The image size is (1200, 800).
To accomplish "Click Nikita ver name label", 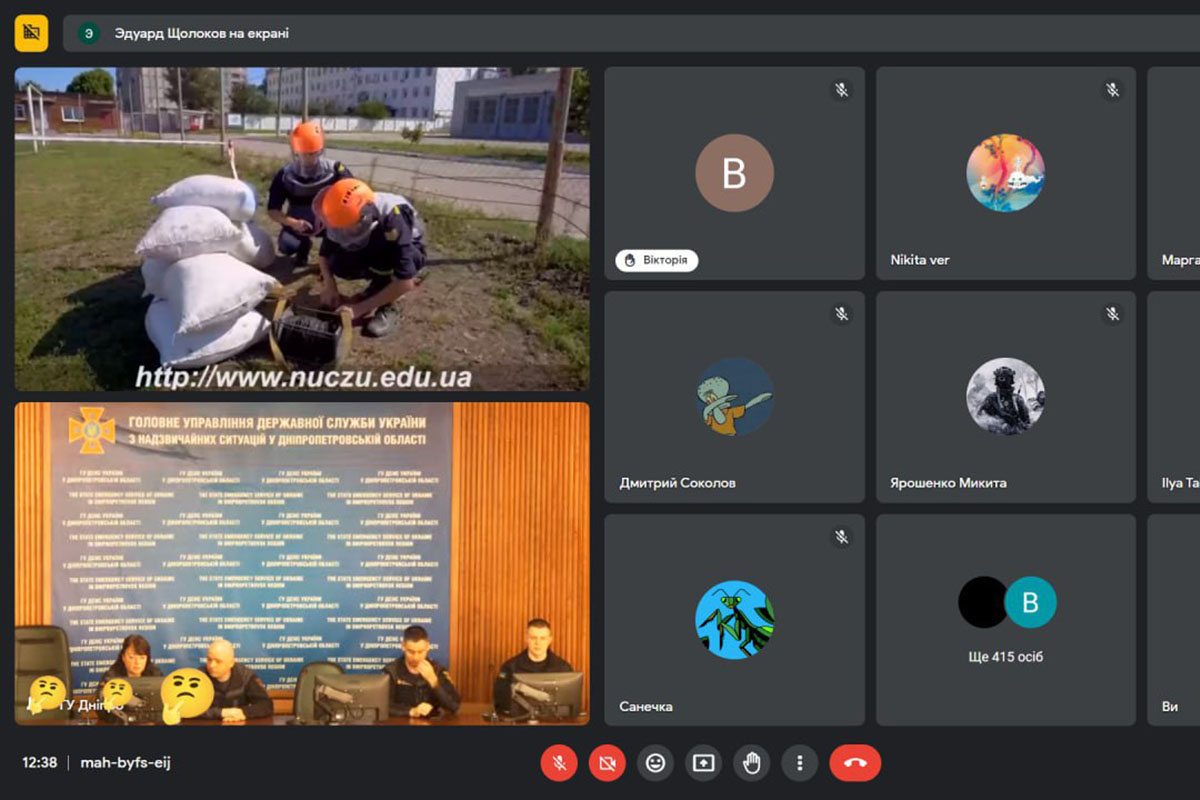I will tap(920, 260).
